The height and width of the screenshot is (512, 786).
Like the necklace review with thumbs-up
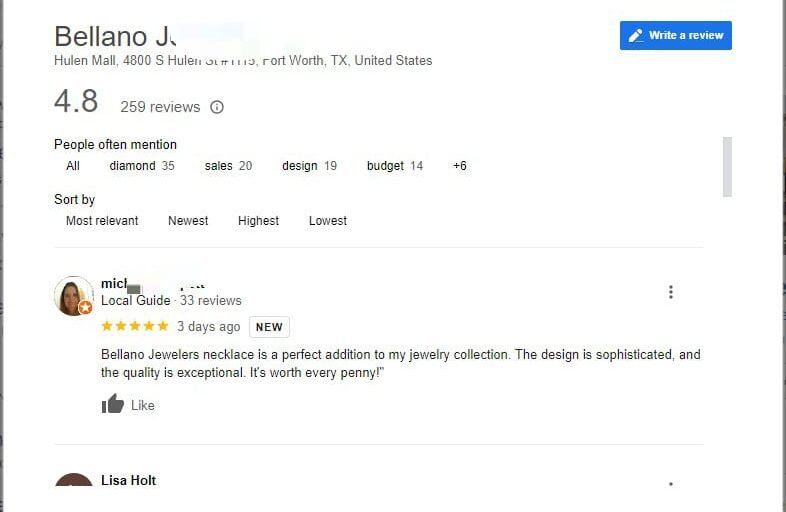click(x=128, y=404)
